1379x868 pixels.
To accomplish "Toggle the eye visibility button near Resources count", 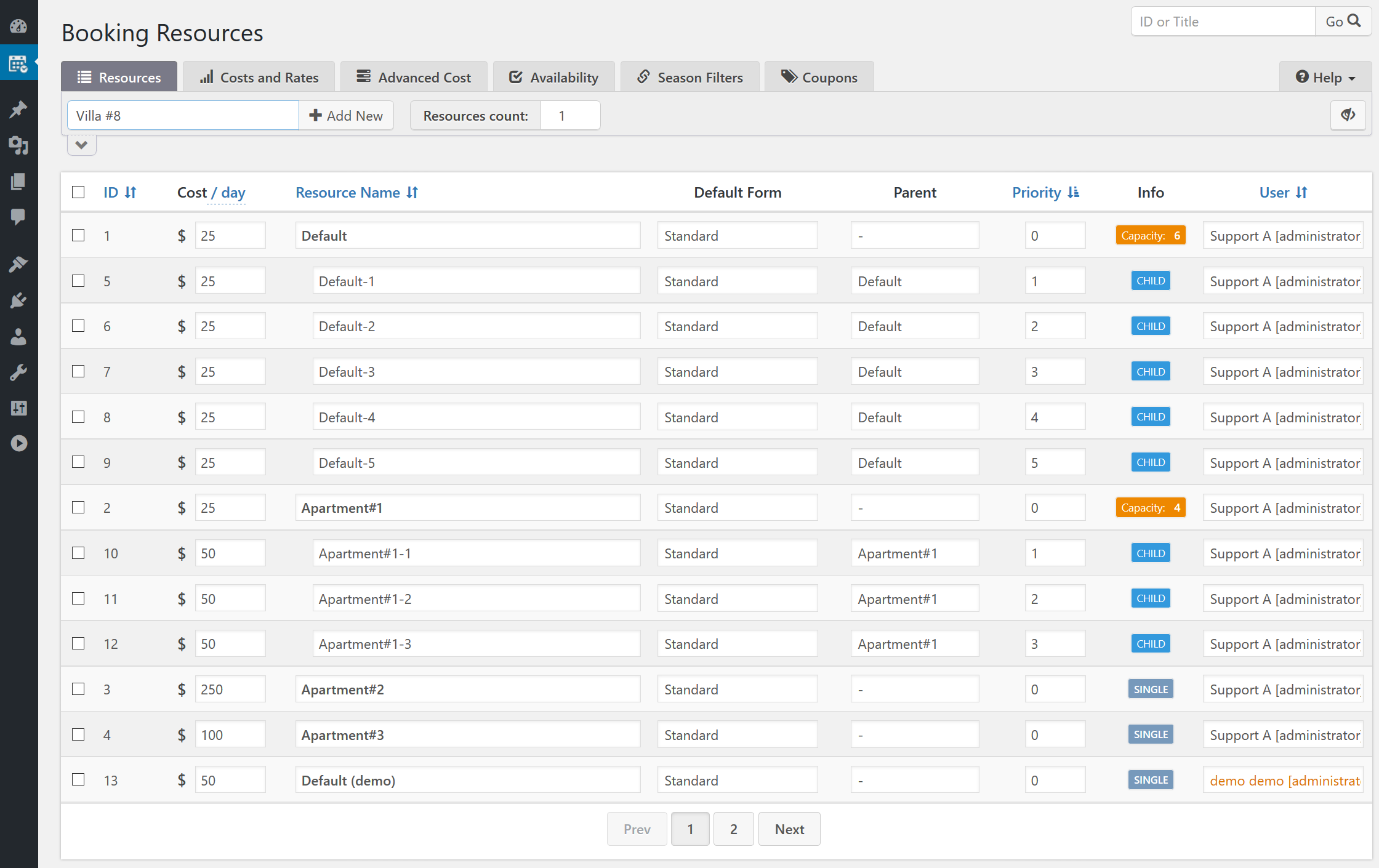I will click(x=1348, y=115).
